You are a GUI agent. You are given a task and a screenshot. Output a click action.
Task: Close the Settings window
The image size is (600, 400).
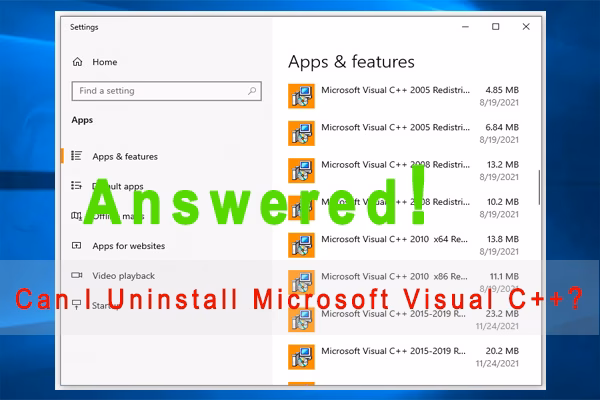526,26
